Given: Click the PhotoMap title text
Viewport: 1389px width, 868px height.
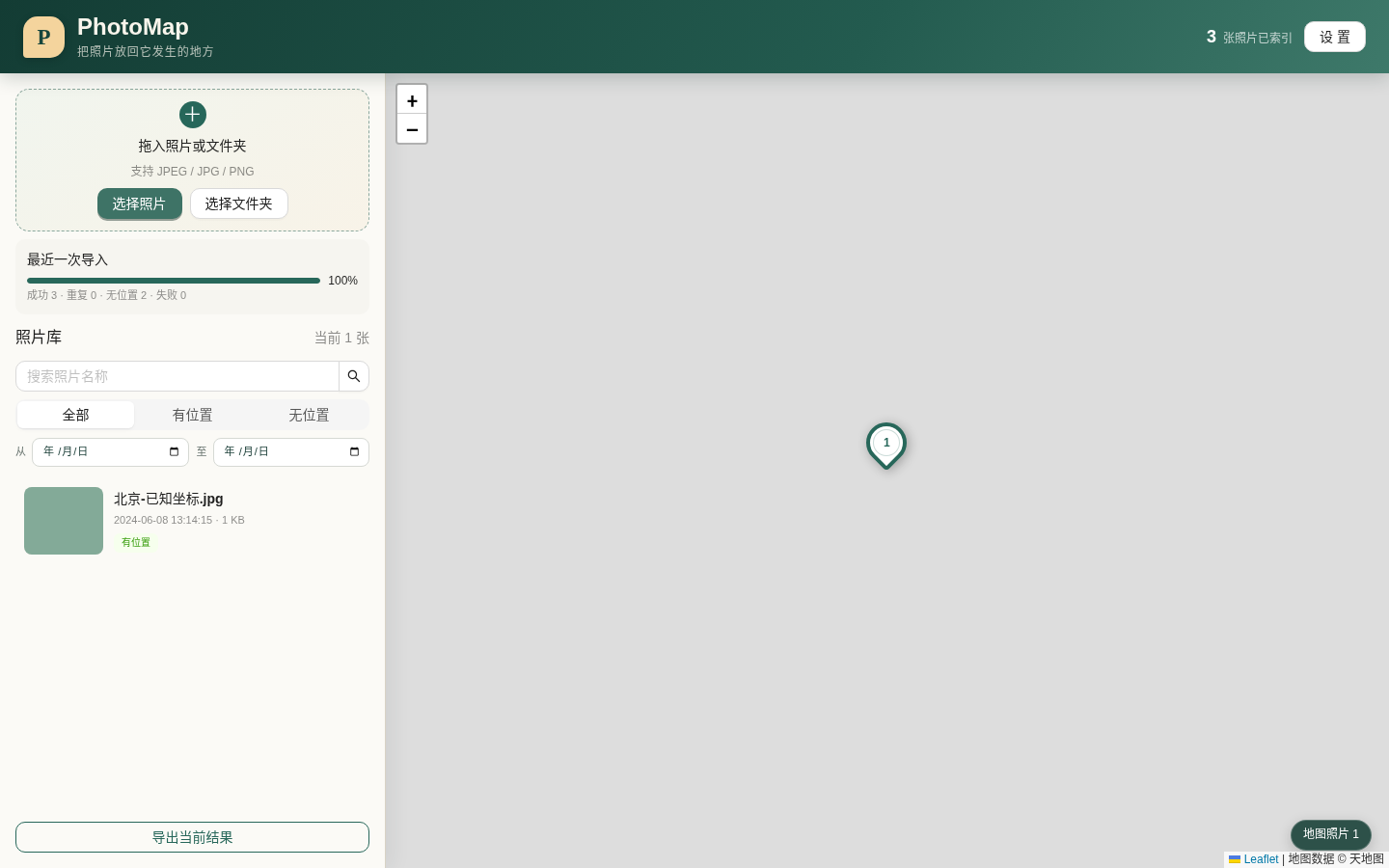Looking at the screenshot, I should [133, 27].
